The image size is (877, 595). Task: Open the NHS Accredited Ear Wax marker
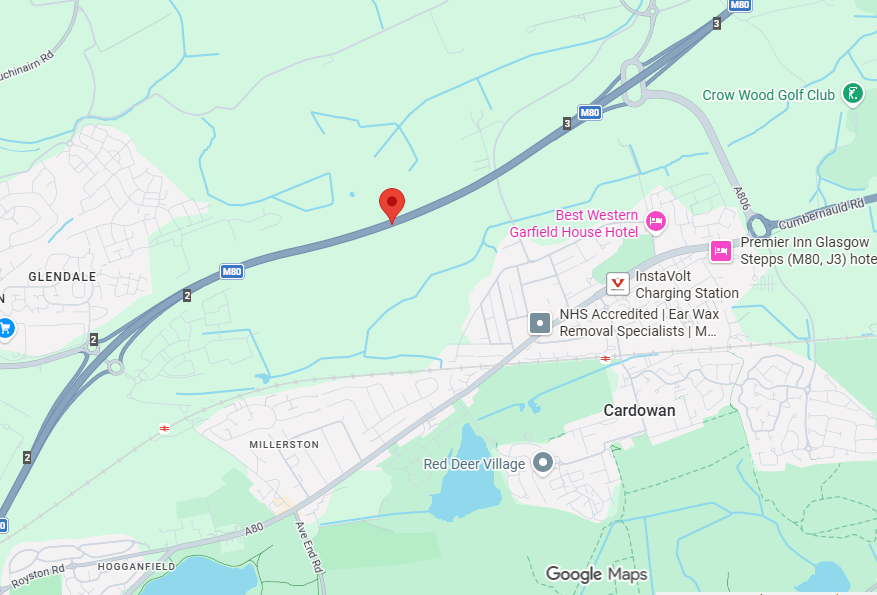pyautogui.click(x=540, y=323)
